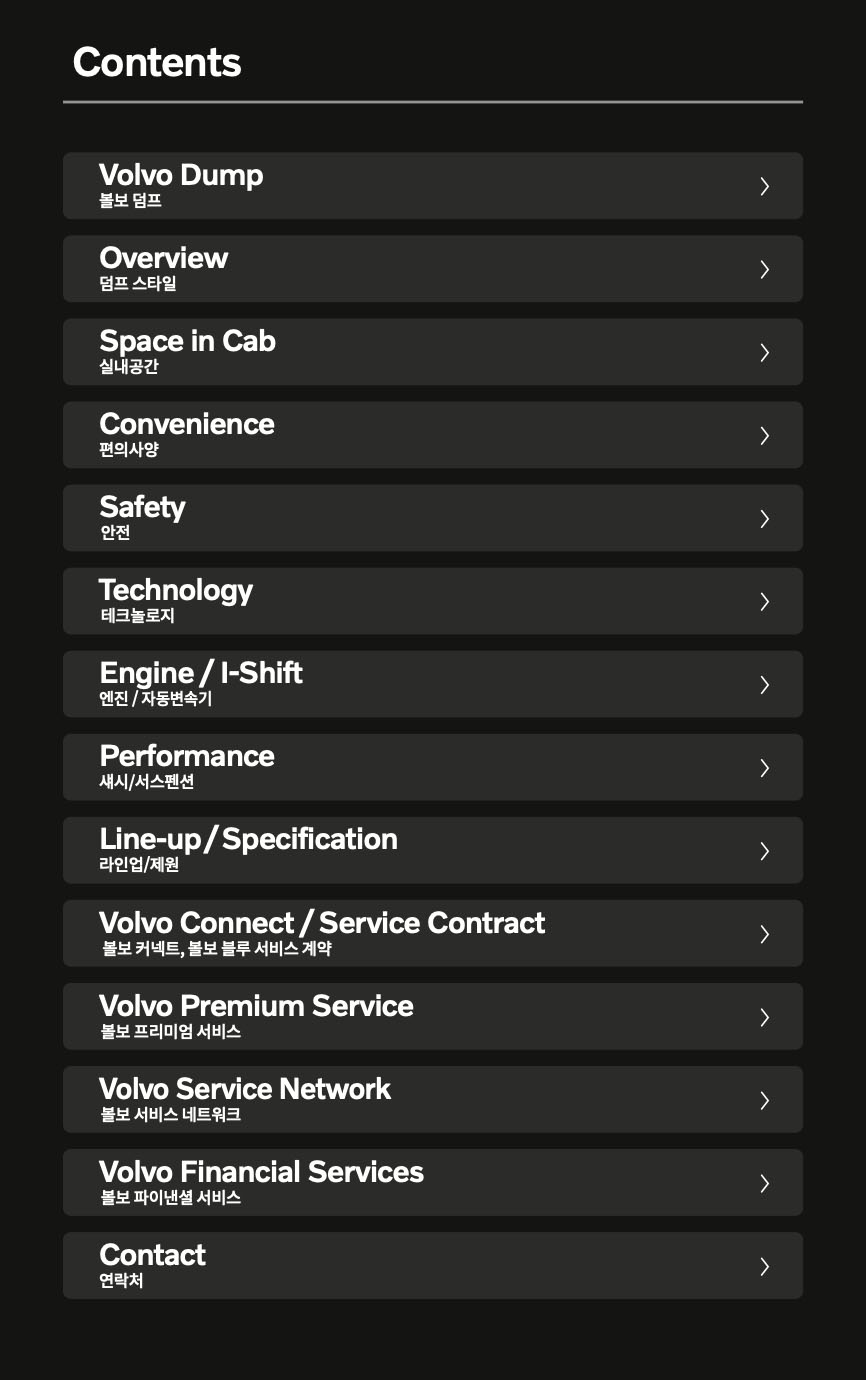Click the arrow icon beside Performance
Screen dimensions: 866x1380
tap(764, 767)
